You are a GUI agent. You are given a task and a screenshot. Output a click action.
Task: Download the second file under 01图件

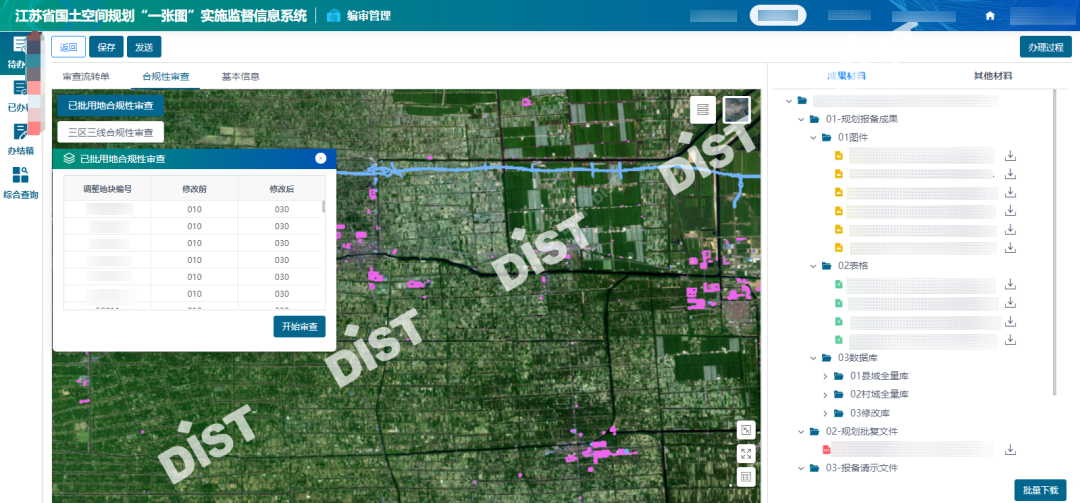coord(1010,174)
